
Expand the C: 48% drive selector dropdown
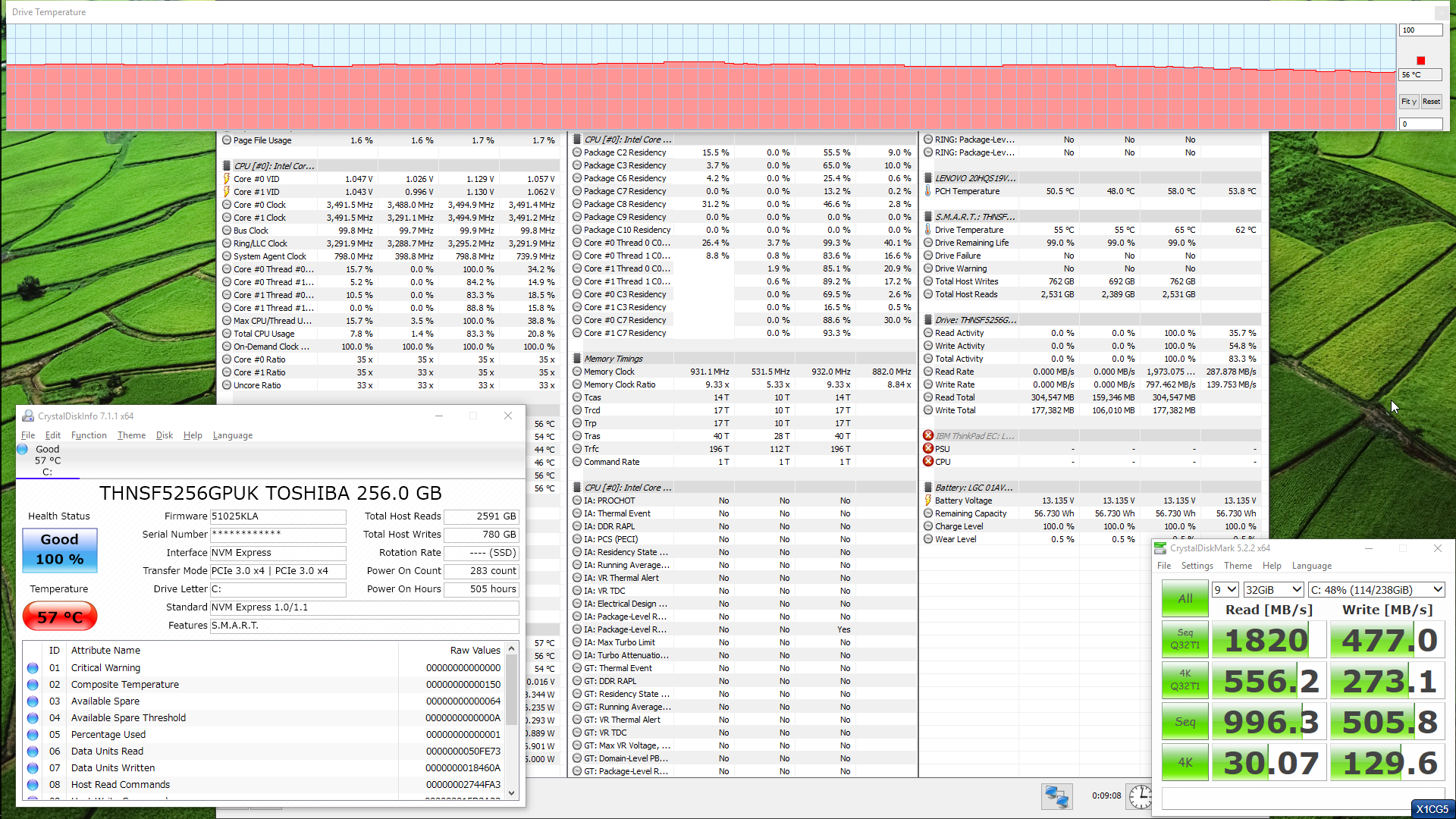tap(1376, 590)
